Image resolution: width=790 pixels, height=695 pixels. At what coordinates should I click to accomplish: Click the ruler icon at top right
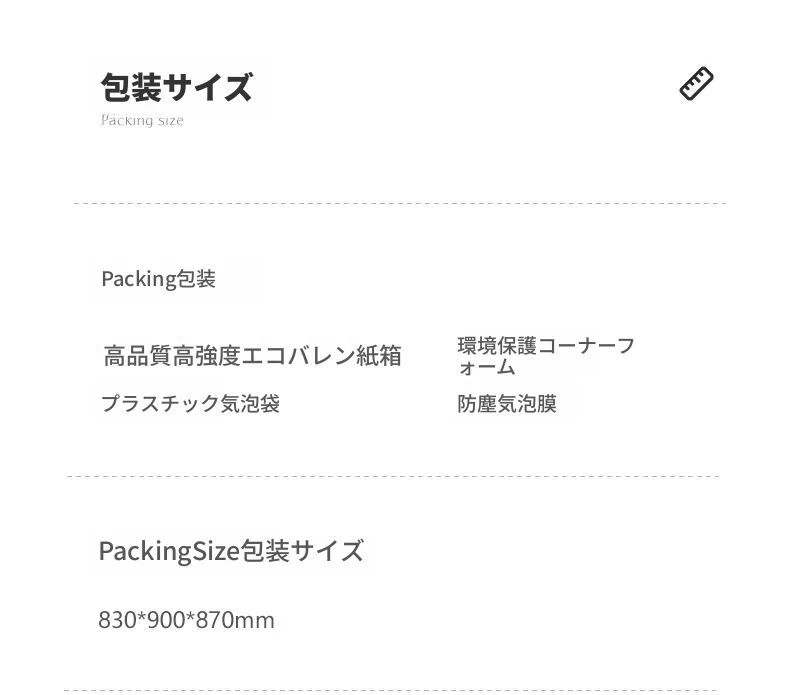(696, 83)
